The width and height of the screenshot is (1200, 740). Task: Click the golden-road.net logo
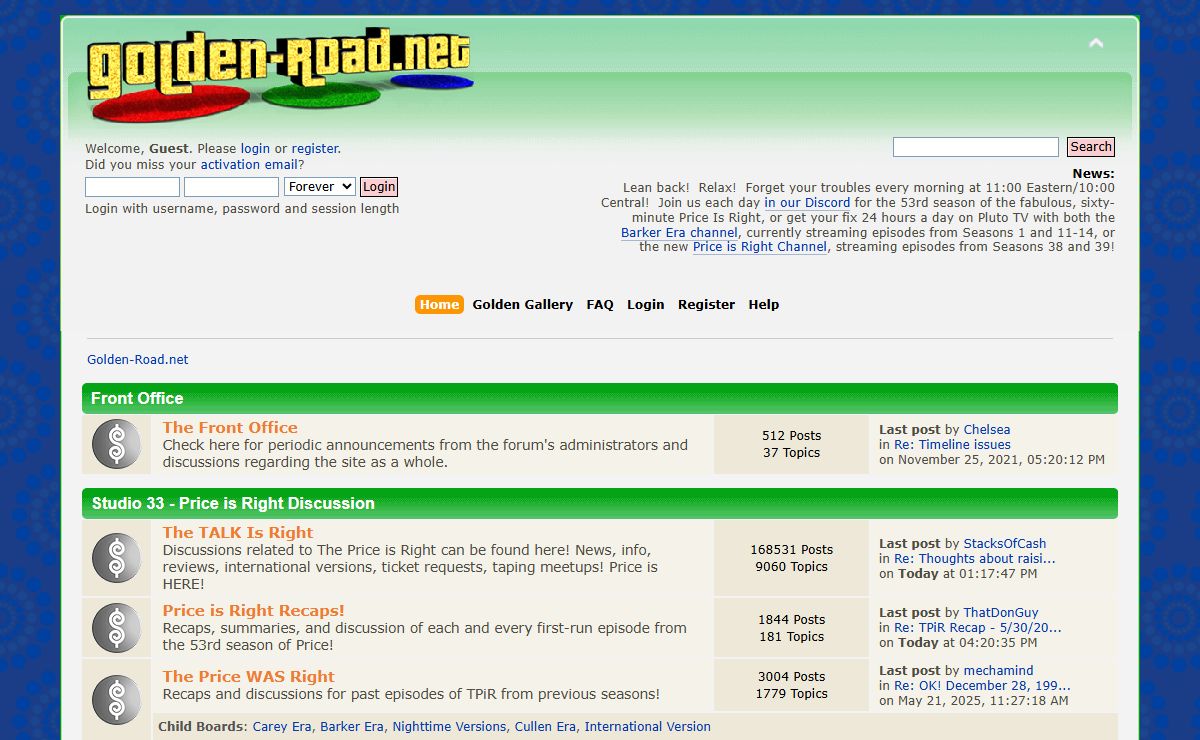coord(279,74)
